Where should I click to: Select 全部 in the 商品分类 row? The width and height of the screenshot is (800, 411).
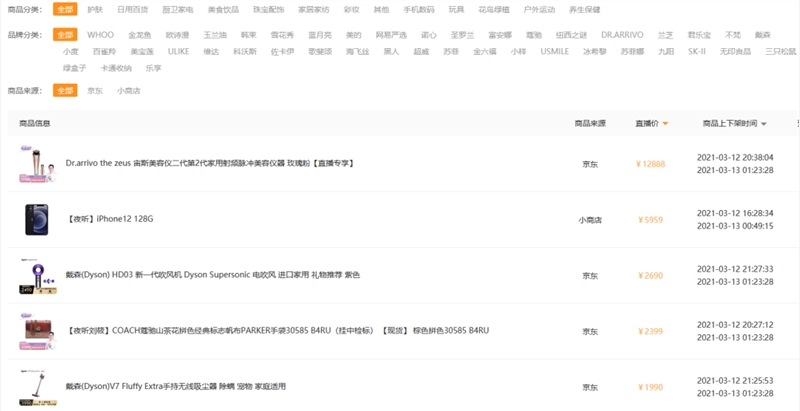(65, 9)
